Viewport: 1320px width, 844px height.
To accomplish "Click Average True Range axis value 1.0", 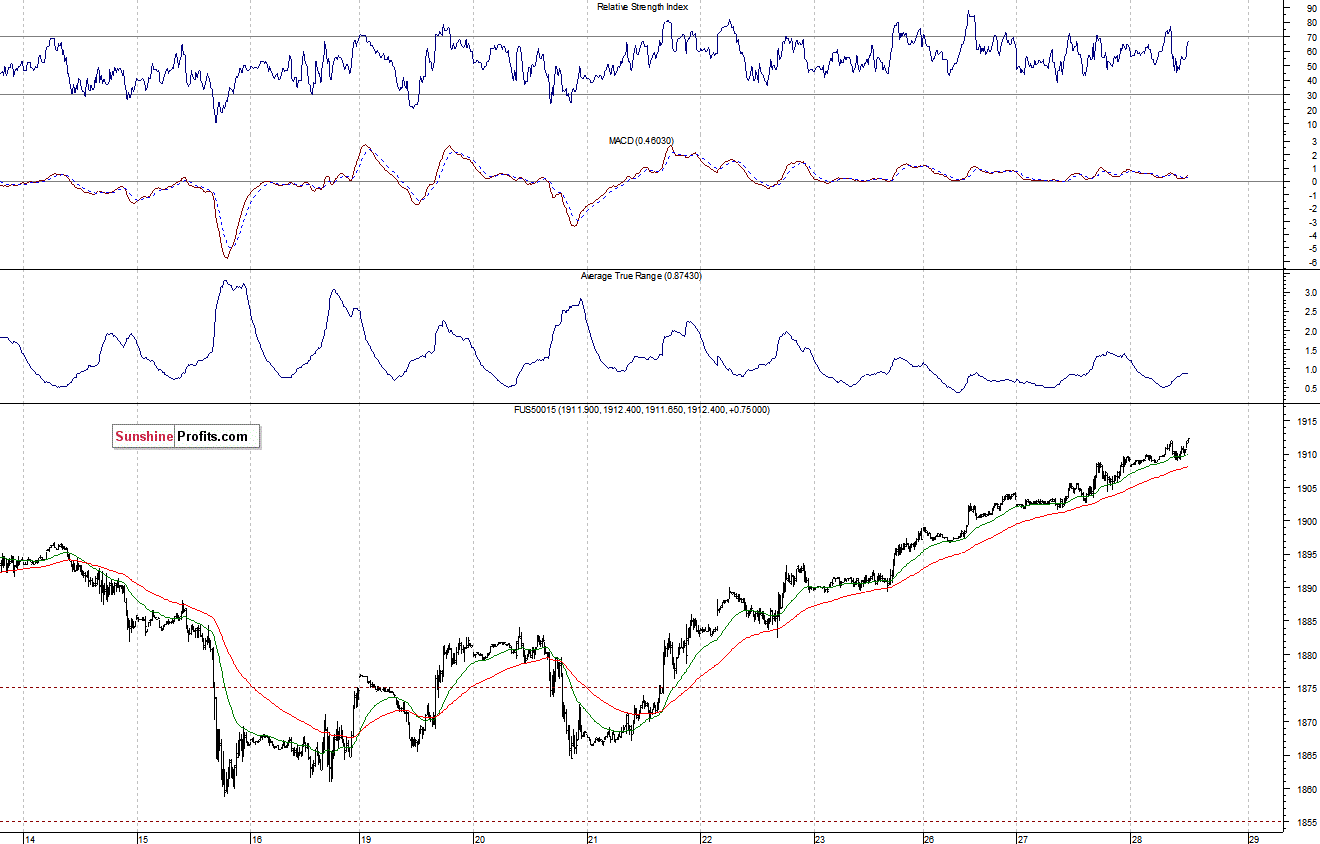I will click(x=1309, y=370).
